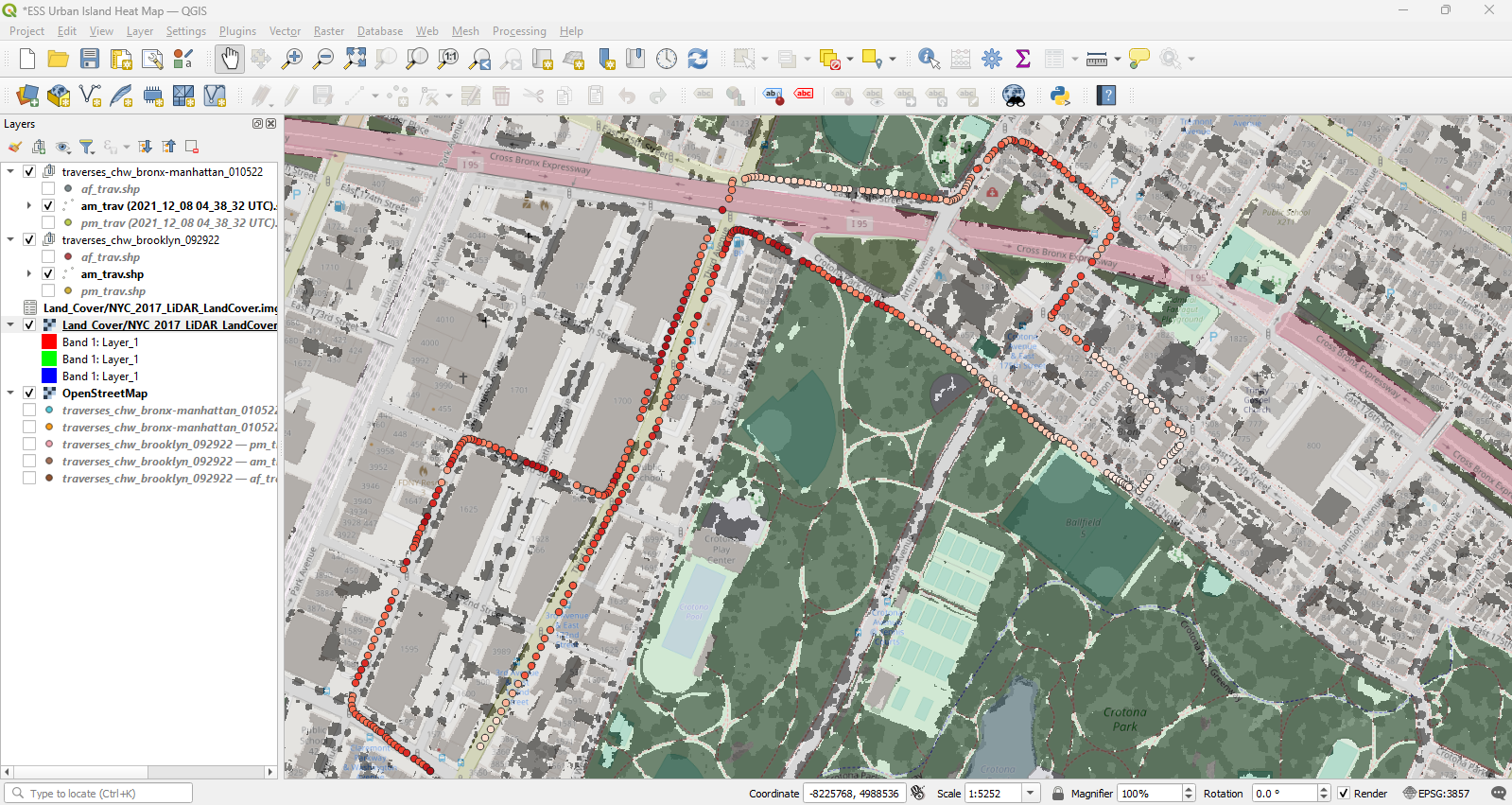Open Layer Styling panel brush icon

point(15,147)
